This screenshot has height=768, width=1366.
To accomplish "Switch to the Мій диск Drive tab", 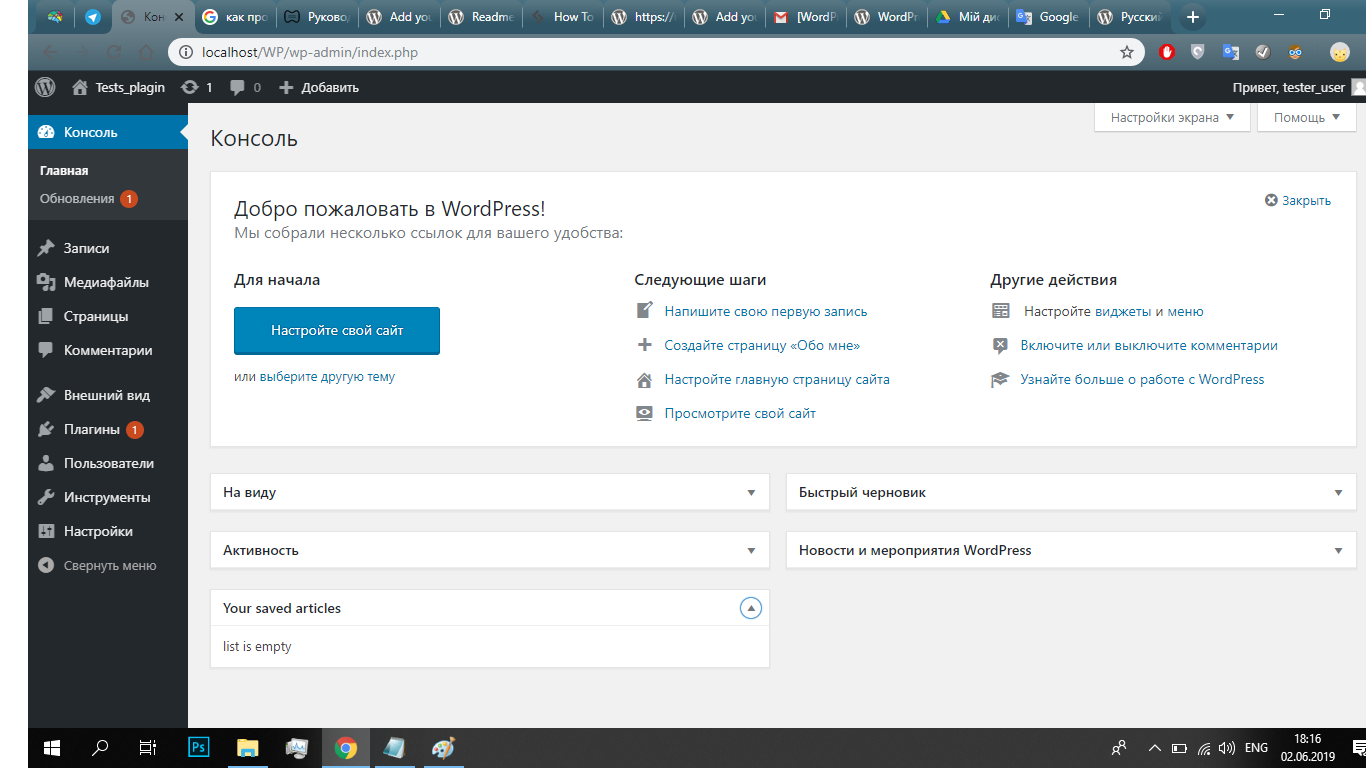I will pos(968,17).
